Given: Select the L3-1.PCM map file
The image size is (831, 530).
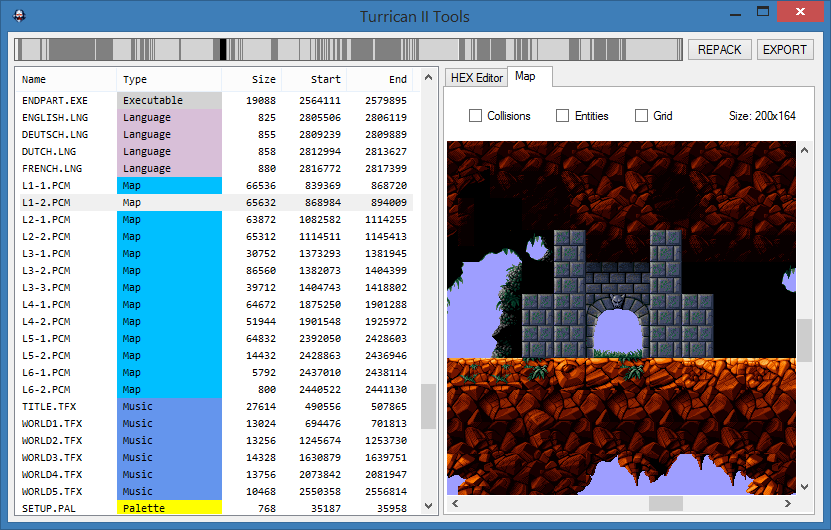Looking at the screenshot, I should pos(214,253).
